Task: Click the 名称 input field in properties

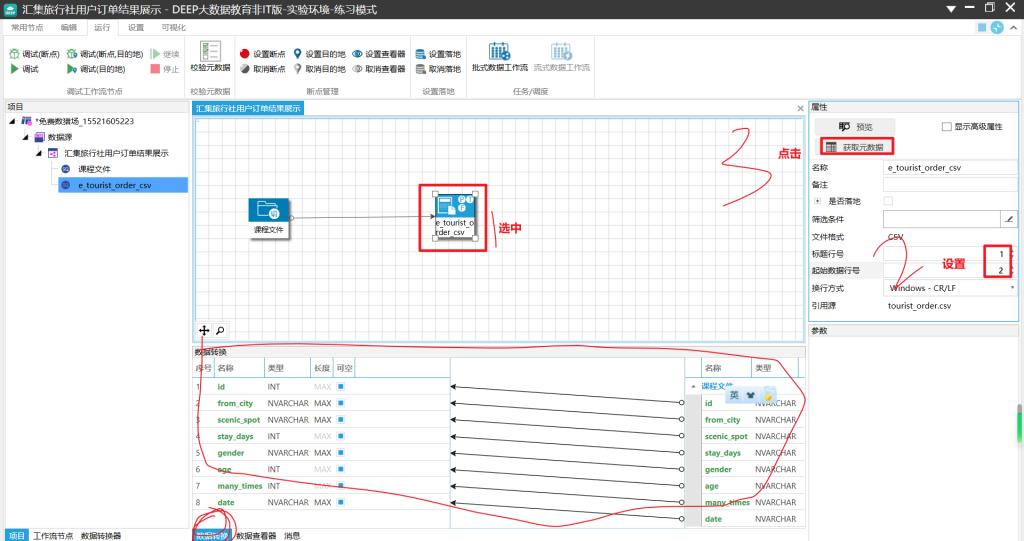Action: click(949, 169)
